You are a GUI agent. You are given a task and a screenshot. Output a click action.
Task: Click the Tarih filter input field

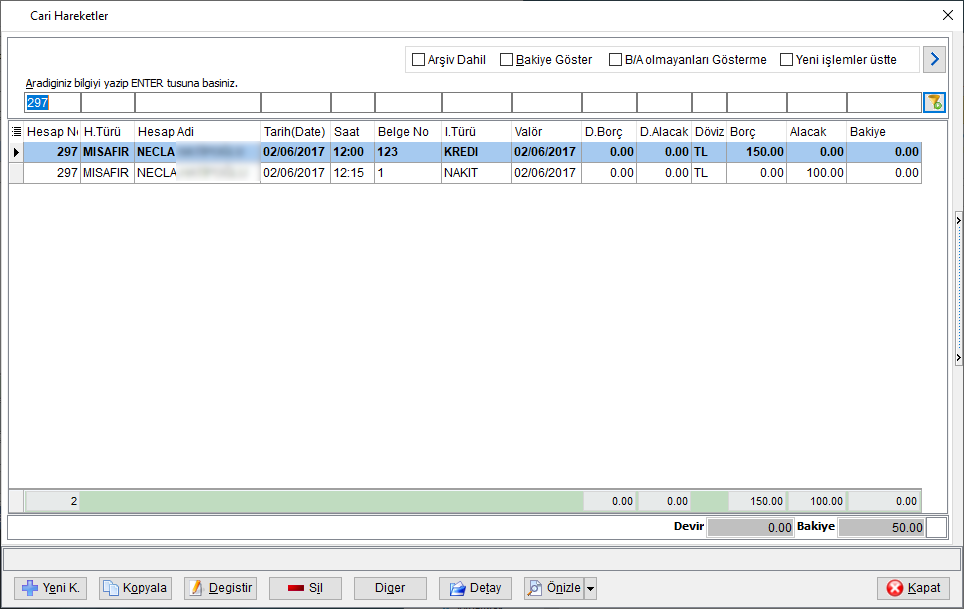click(296, 103)
